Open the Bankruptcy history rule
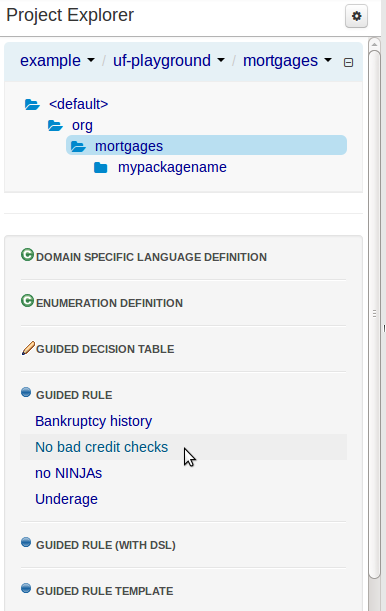 (93, 421)
